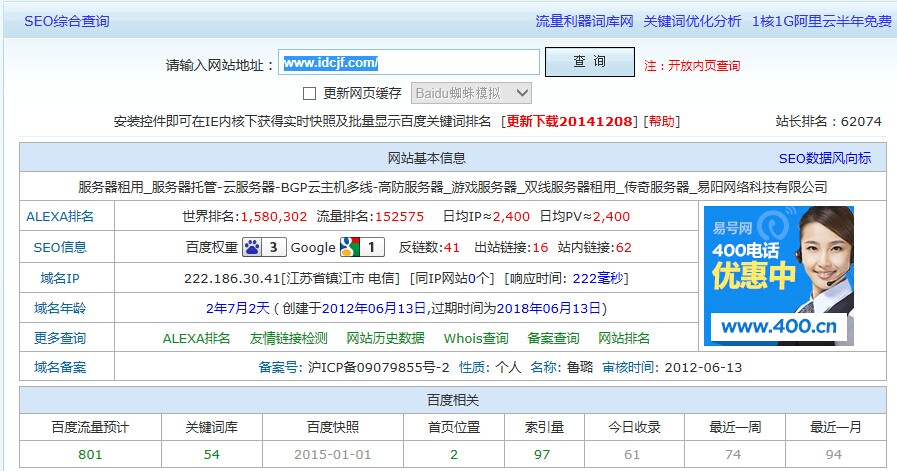Viewport: 897px width, 471px height.
Task: Click the 性质 label
Action: pos(474,367)
